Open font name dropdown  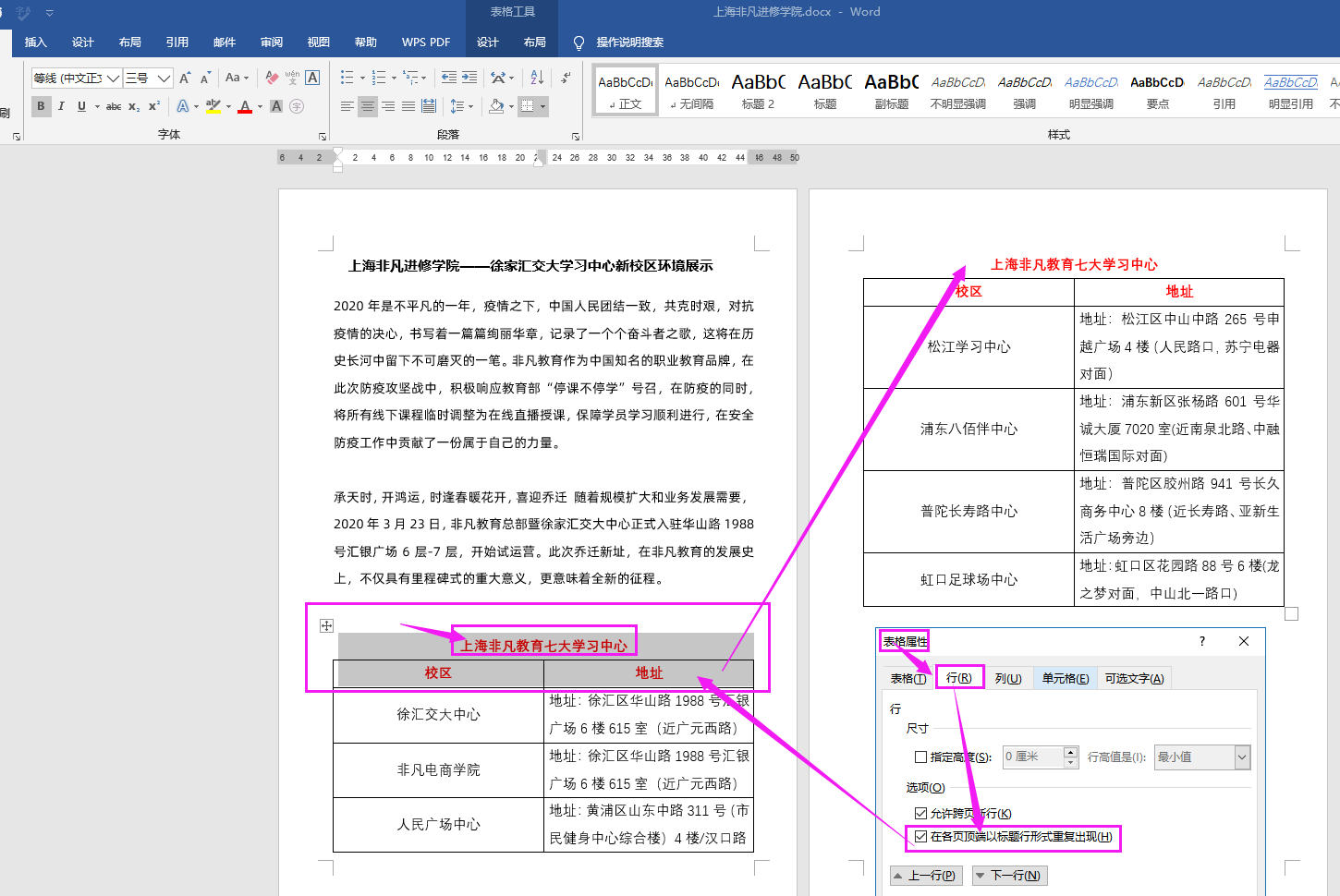[x=113, y=78]
